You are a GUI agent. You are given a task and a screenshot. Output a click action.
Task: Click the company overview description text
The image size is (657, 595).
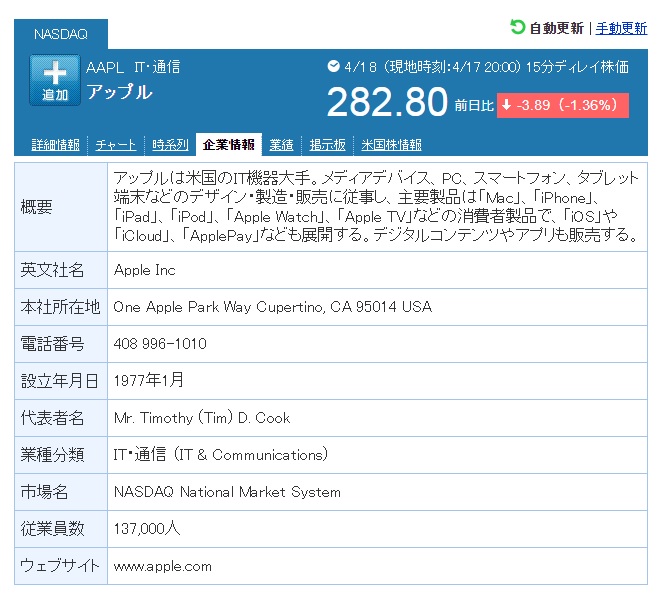376,207
